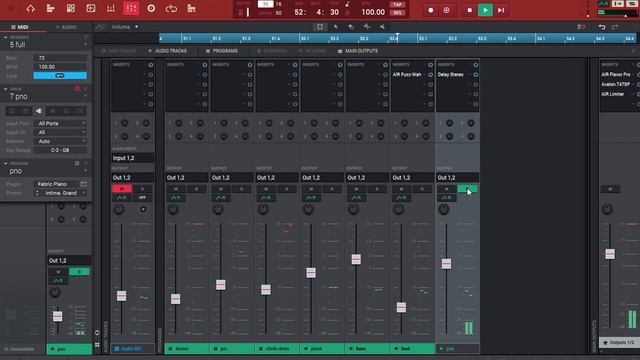Image resolution: width=640 pixels, height=360 pixels.
Task: Select the marquee selection tool in secondary toolbar
Action: [x=320, y=27]
